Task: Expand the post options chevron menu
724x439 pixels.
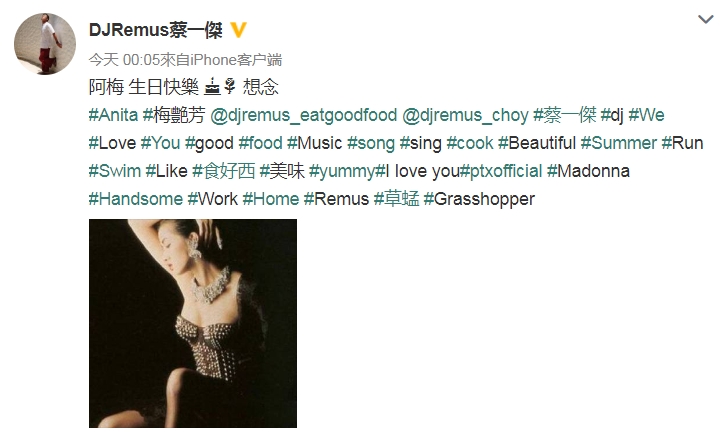Action: [706, 19]
